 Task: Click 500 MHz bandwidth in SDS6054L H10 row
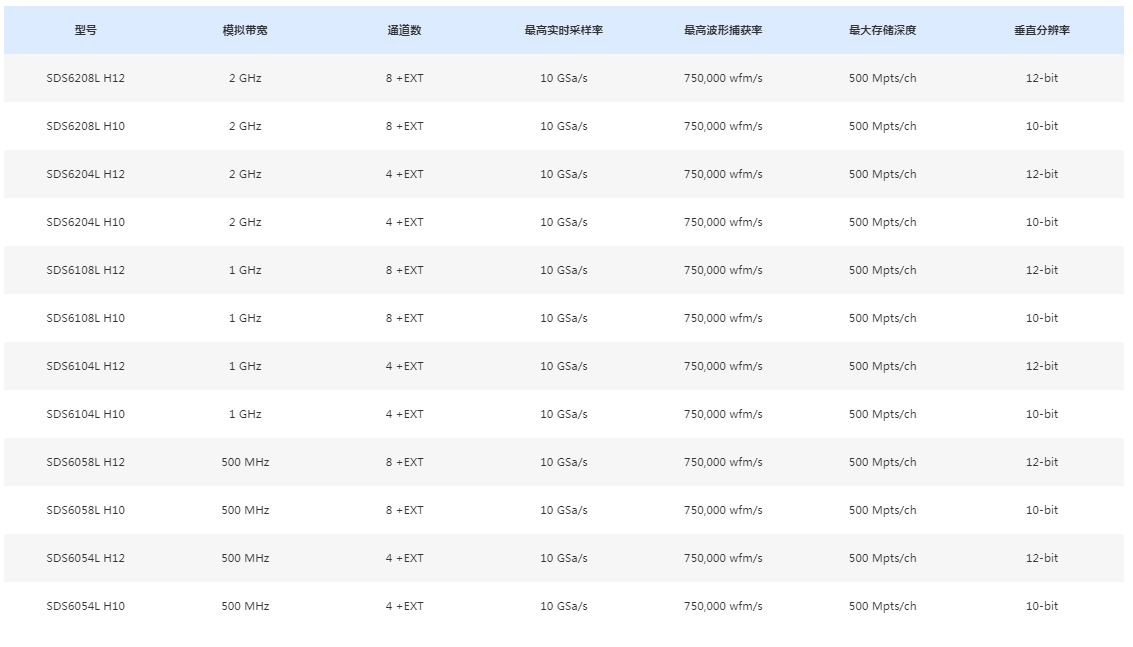click(x=245, y=607)
